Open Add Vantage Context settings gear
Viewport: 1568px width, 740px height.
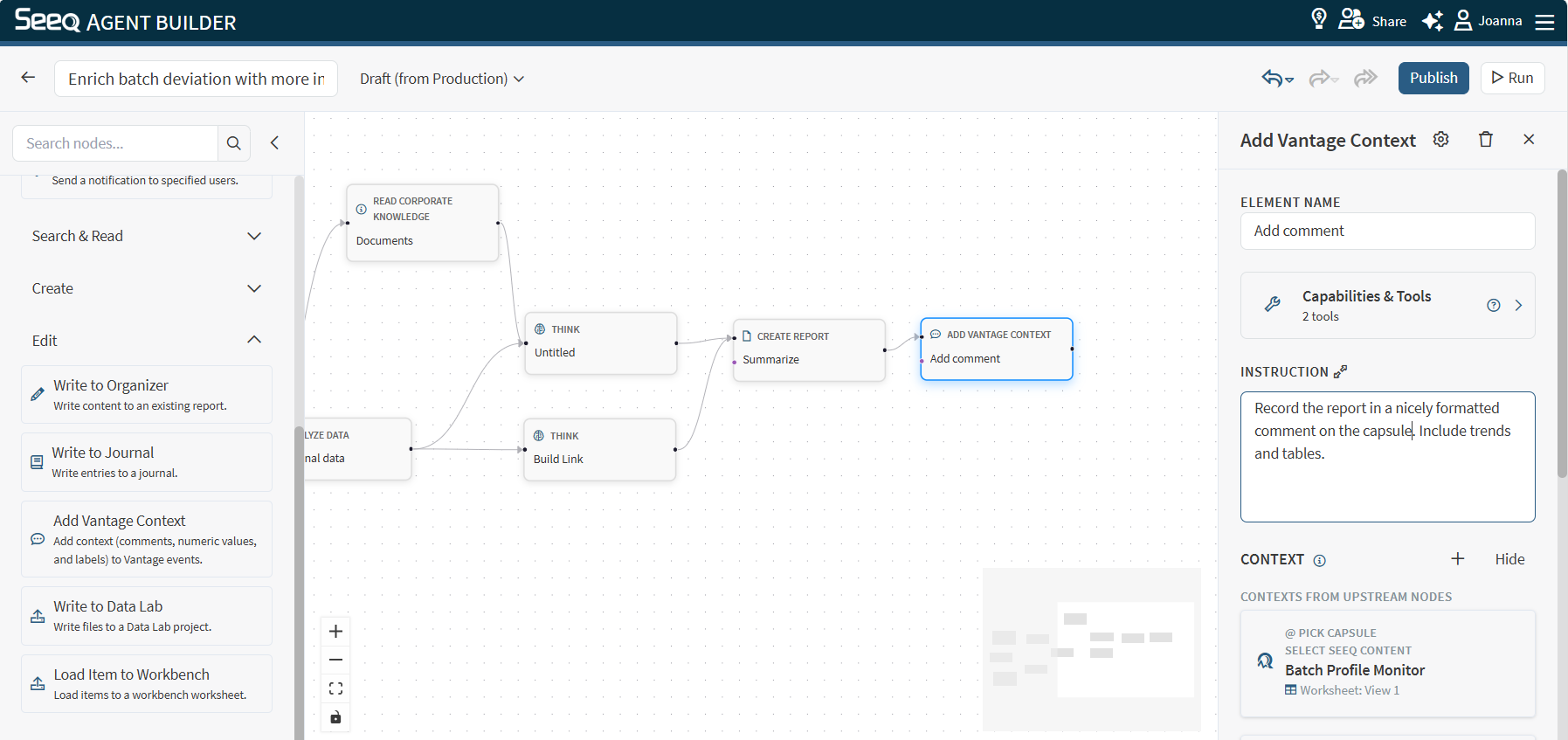(1441, 139)
